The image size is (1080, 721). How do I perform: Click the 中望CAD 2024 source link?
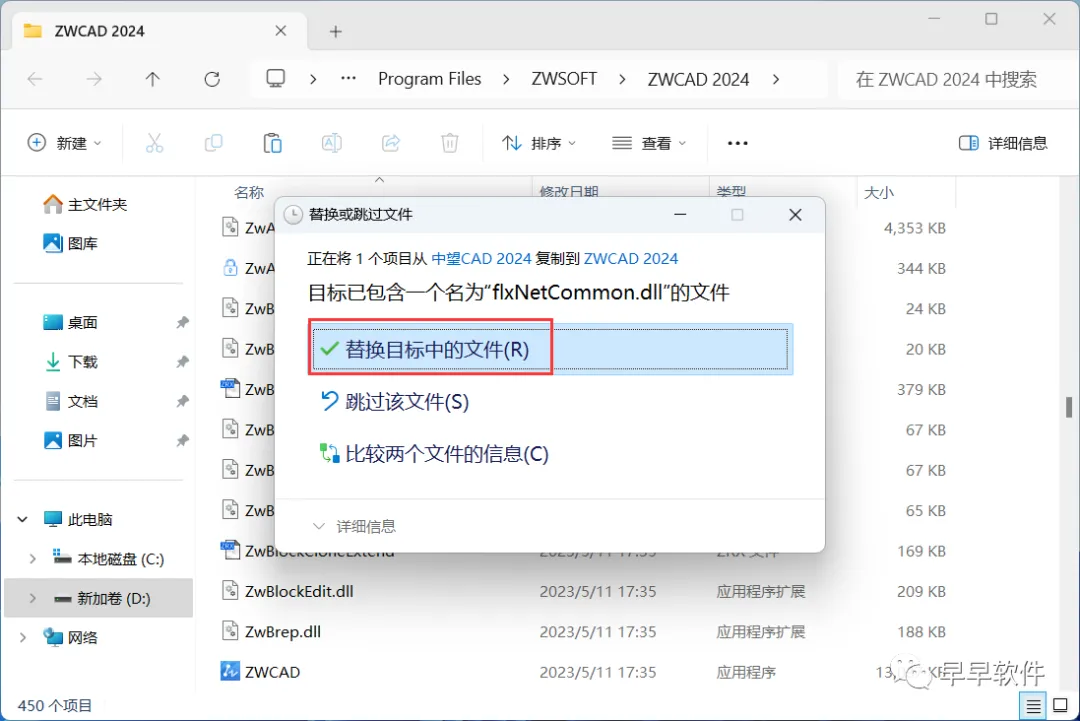point(481,258)
